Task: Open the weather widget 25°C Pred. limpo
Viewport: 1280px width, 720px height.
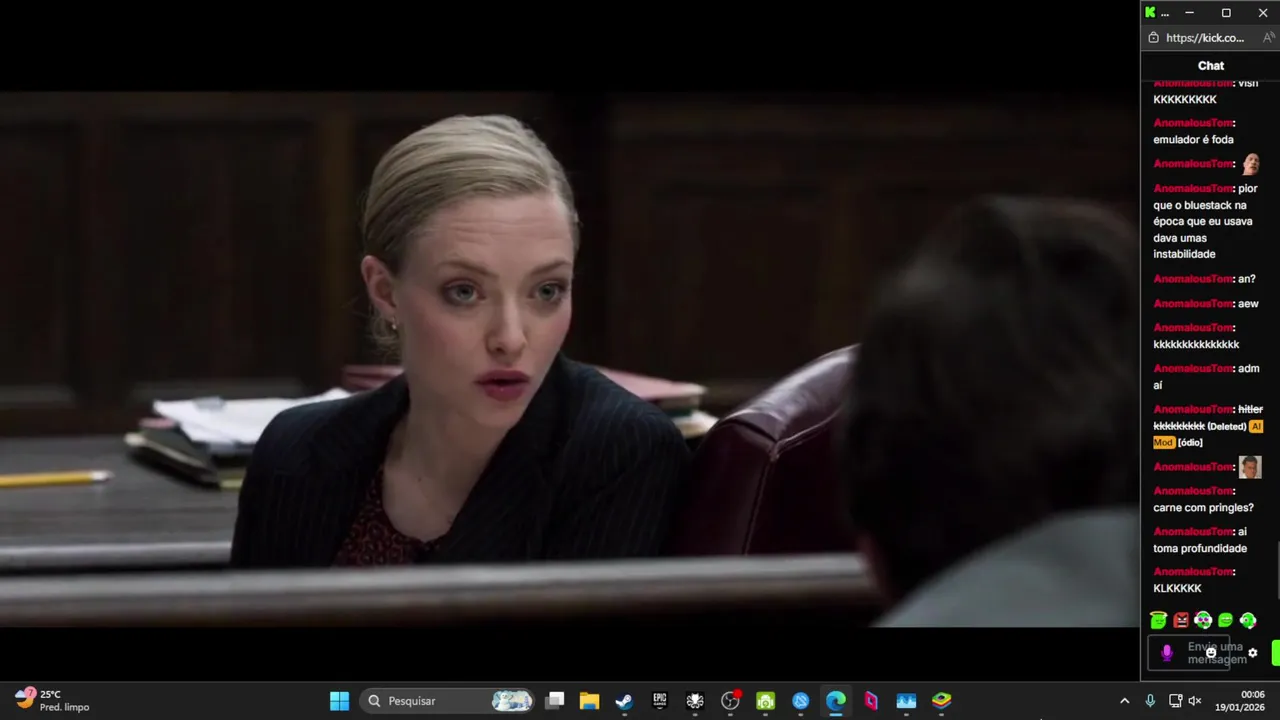Action: pyautogui.click(x=52, y=701)
